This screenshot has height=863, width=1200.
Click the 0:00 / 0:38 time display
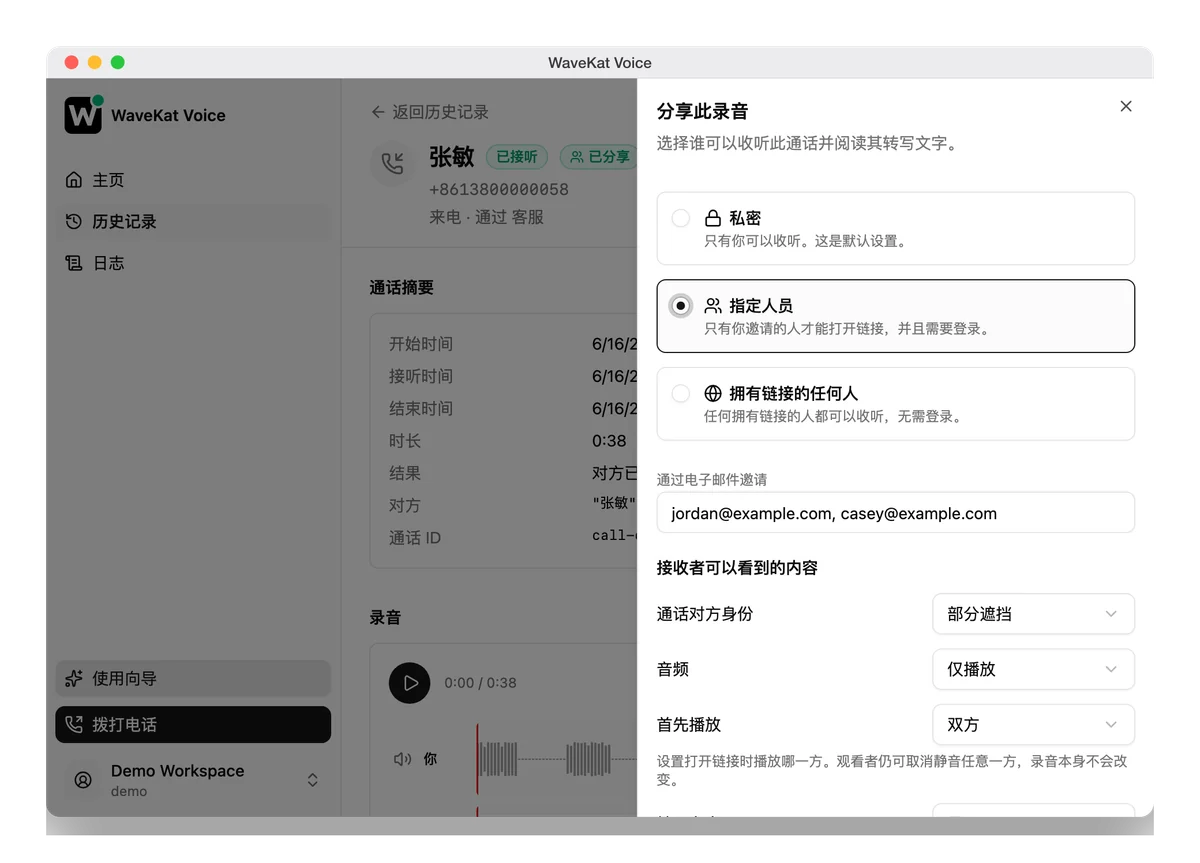coord(481,683)
